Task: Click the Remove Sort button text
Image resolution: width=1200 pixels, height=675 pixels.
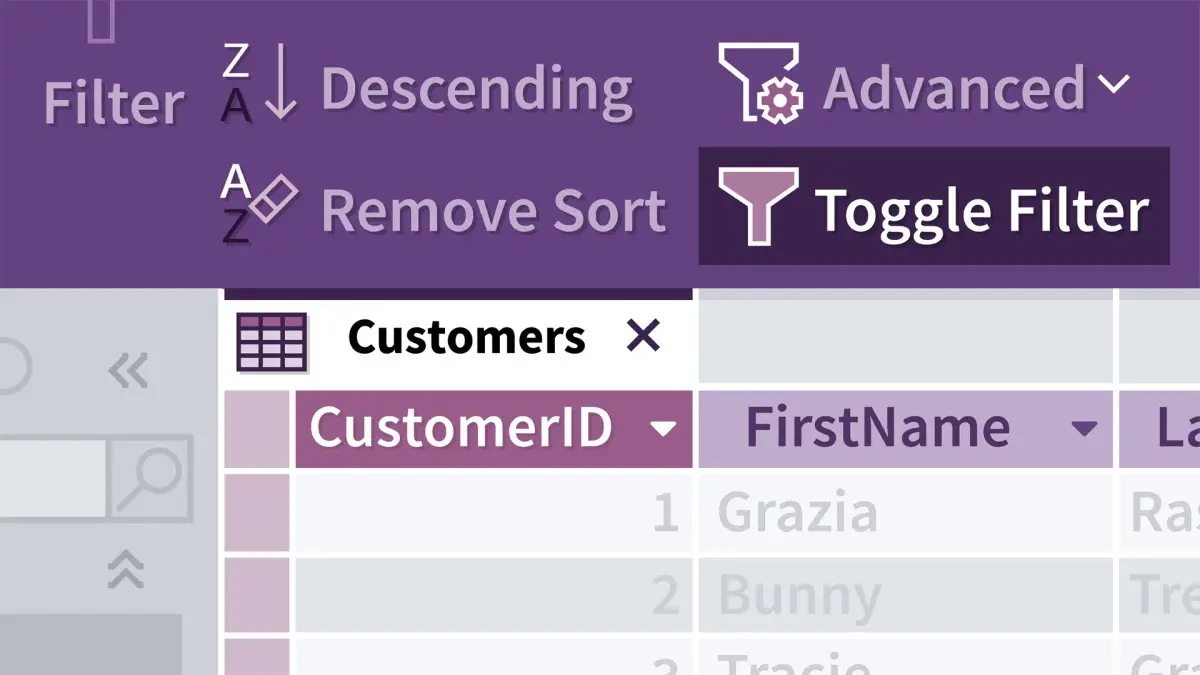Action: [x=493, y=210]
